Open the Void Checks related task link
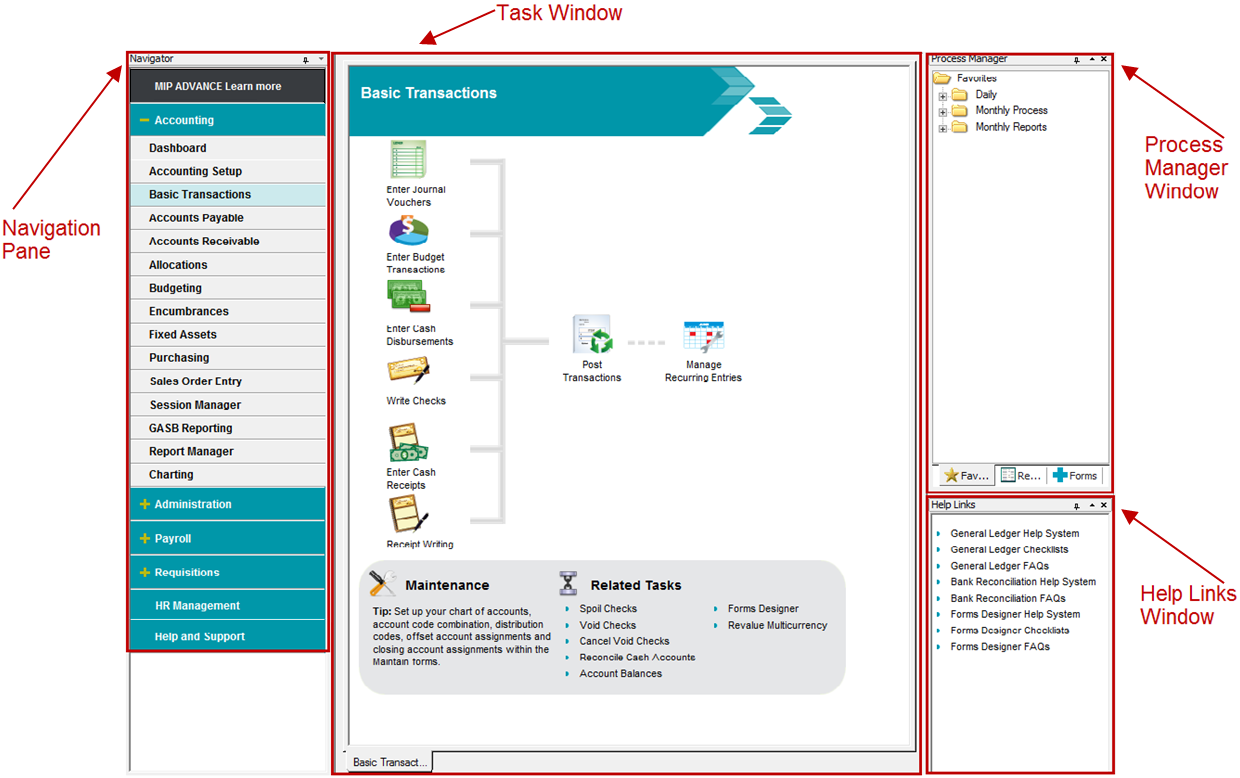The image size is (1240, 778). (x=608, y=625)
